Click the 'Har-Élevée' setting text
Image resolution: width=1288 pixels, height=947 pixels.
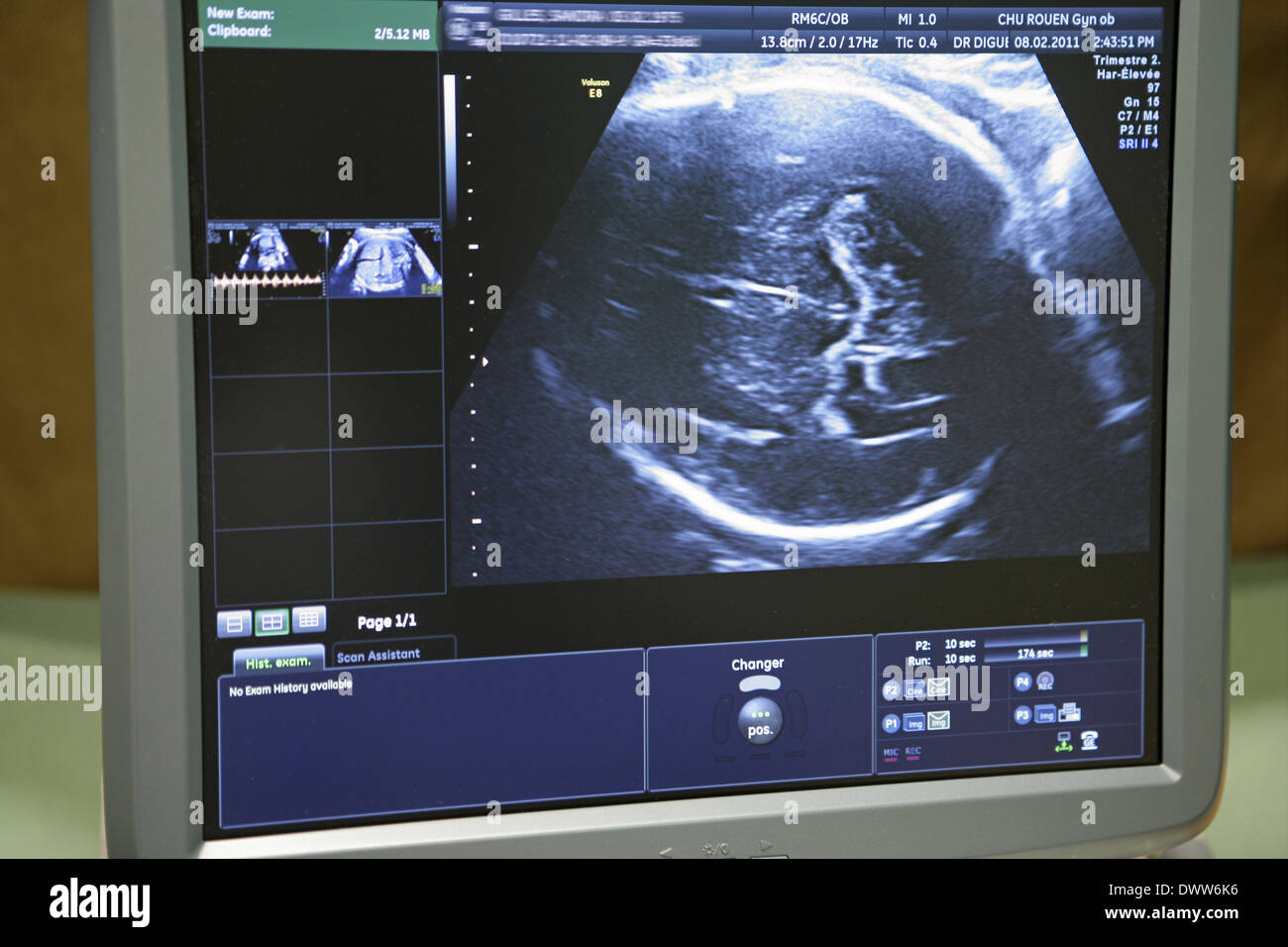[1127, 74]
